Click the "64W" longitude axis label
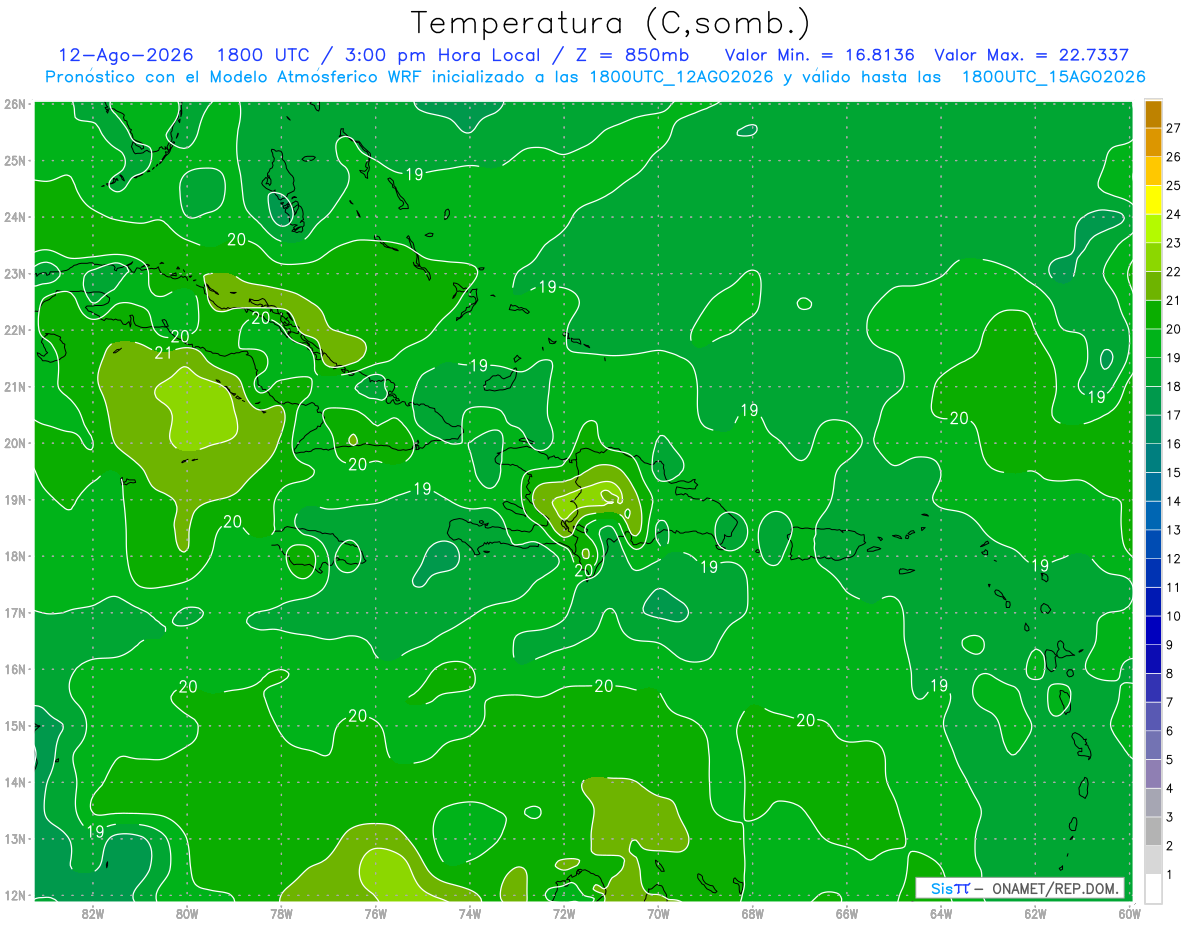Viewport: 1200px width, 927px height. [941, 913]
